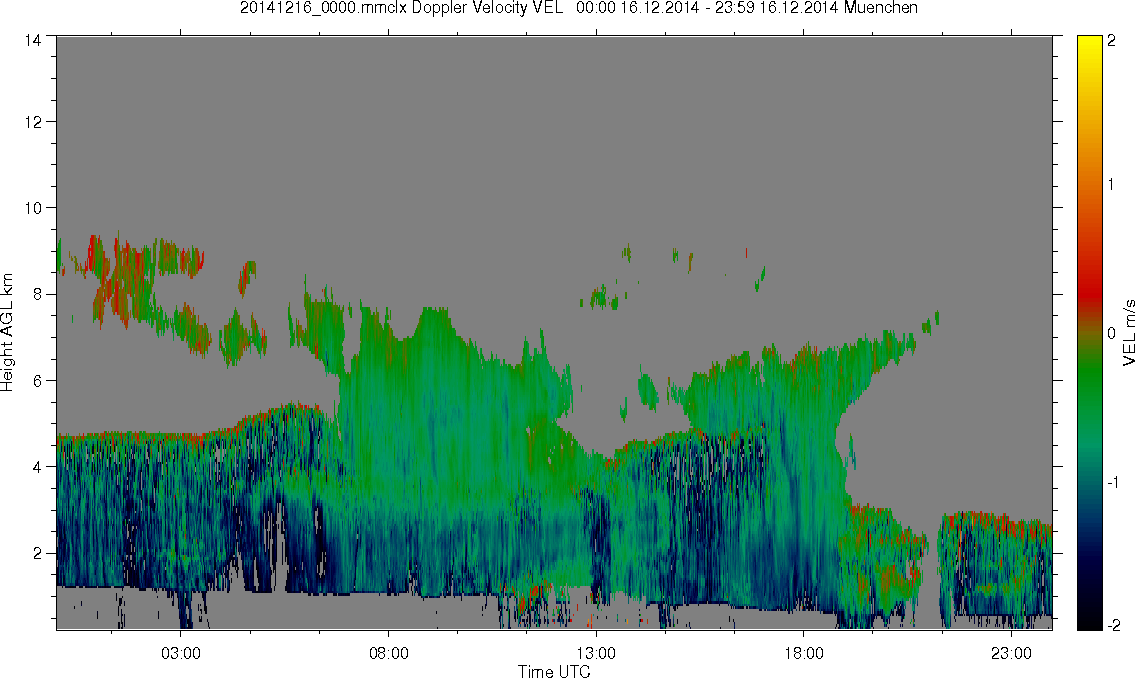The image size is (1135, 678).
Task: Click the 'VEL m/s' colorbar label
Action: click(x=1128, y=333)
